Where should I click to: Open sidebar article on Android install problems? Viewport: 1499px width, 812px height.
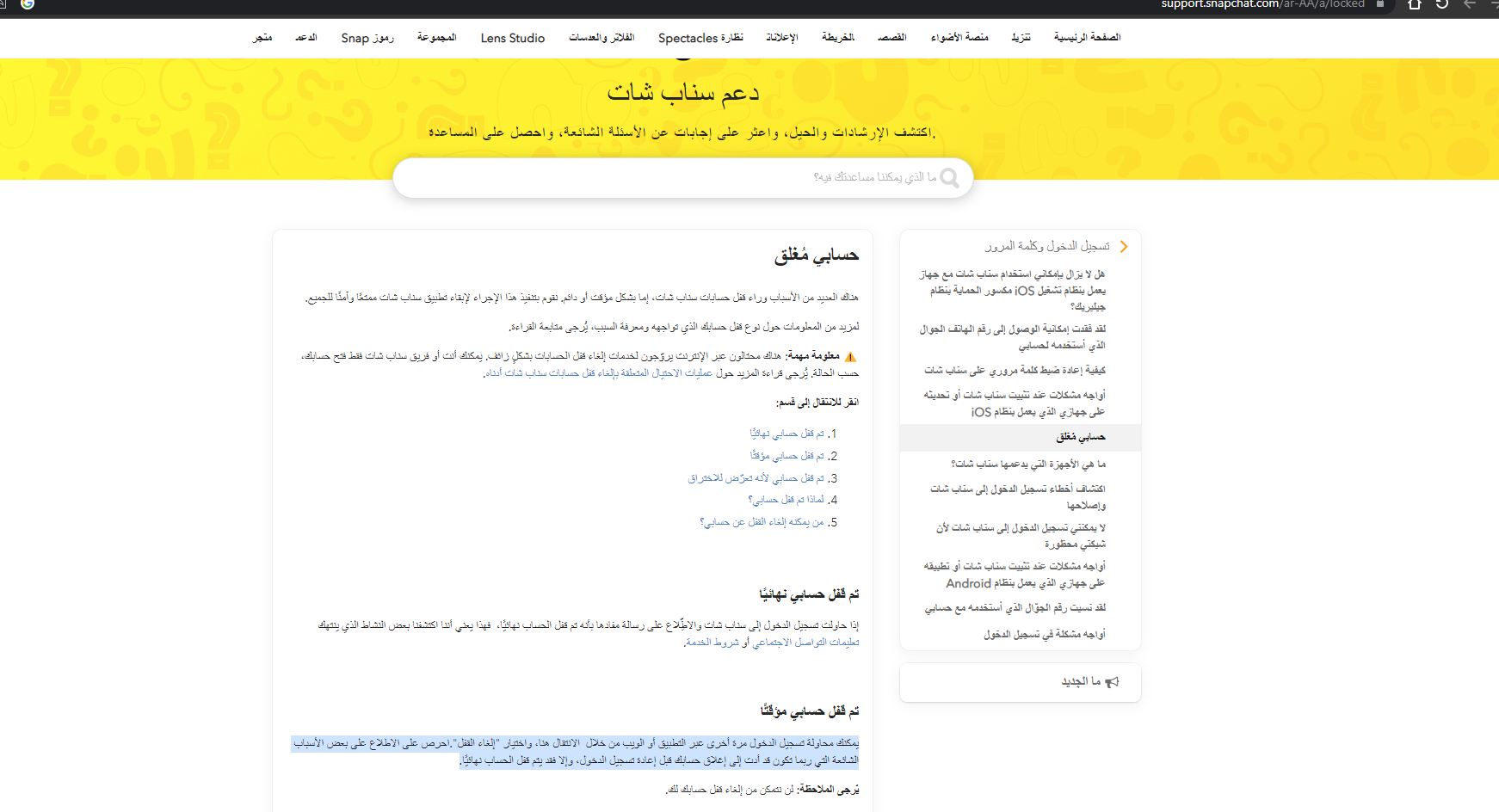point(1015,575)
